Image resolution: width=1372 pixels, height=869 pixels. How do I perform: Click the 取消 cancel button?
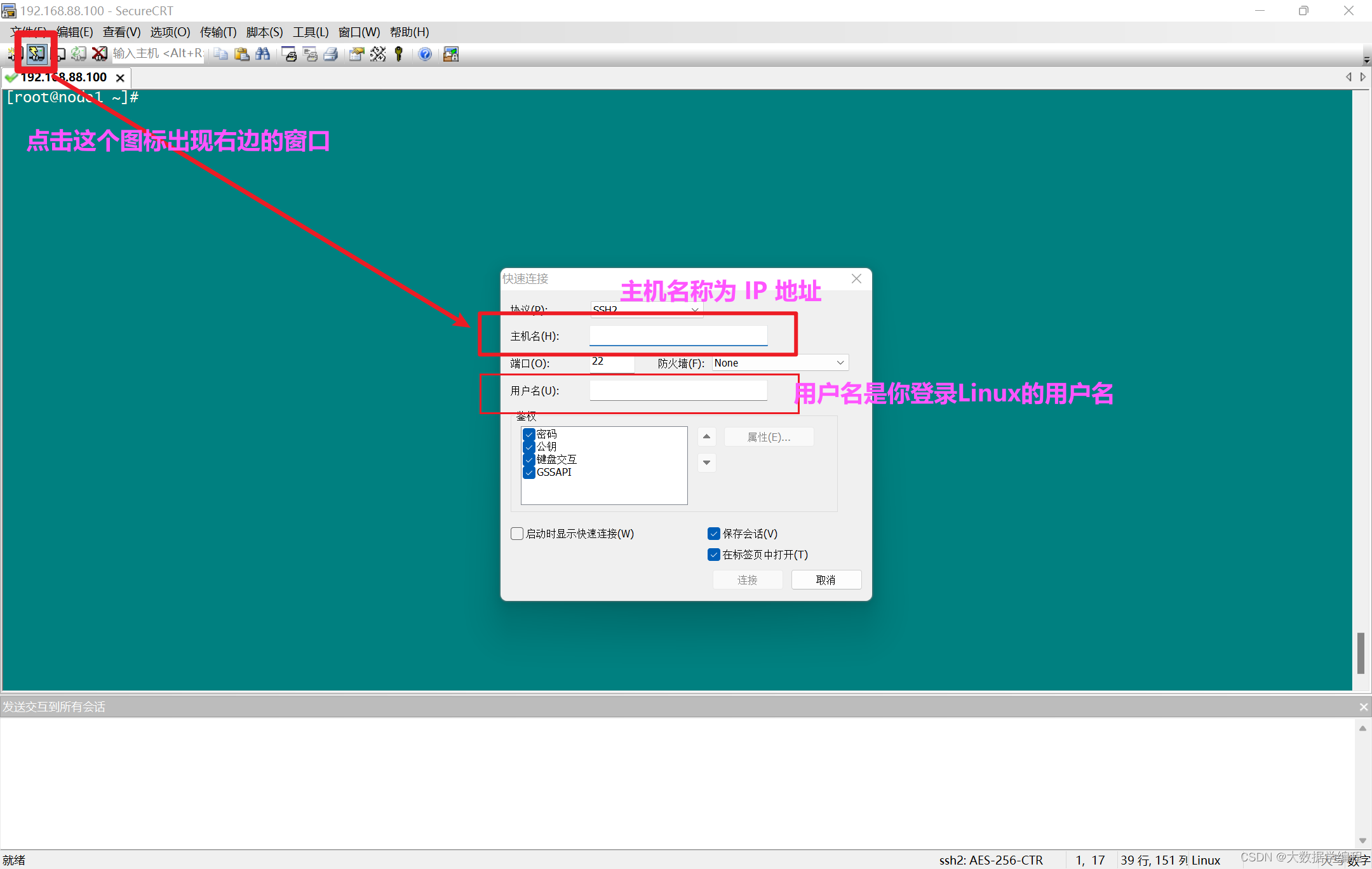(826, 580)
